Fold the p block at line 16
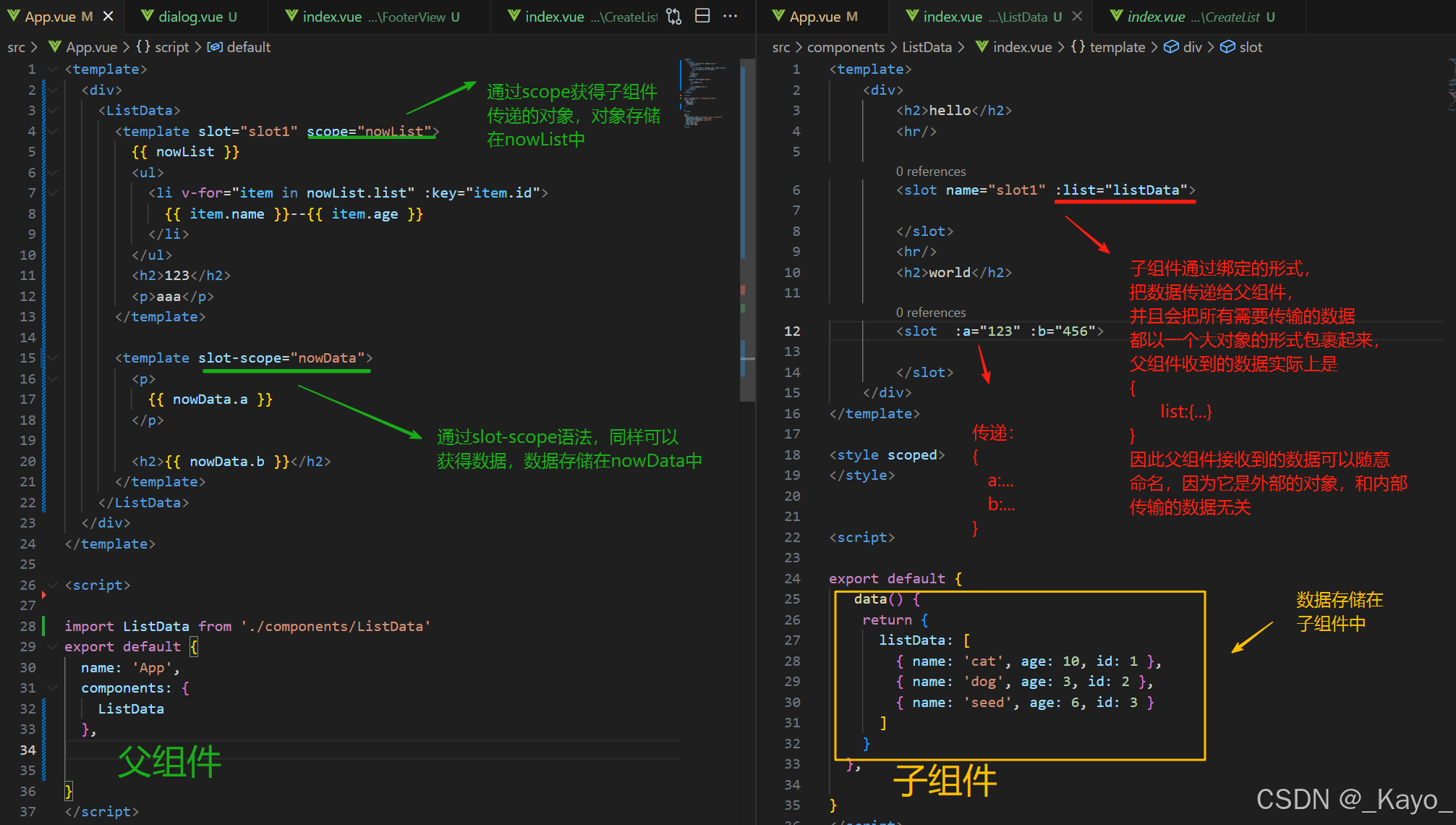 coord(53,379)
